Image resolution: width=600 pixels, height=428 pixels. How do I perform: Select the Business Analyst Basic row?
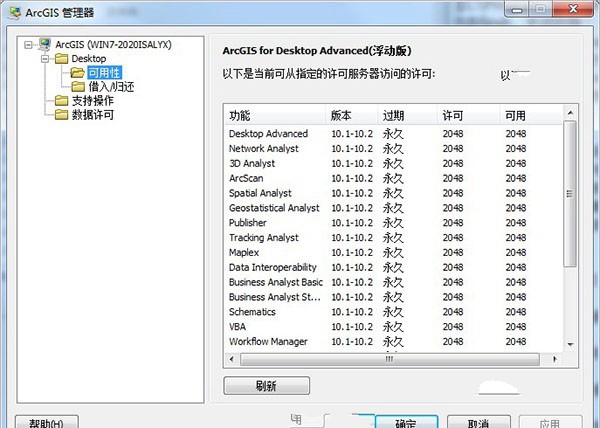tap(393, 282)
